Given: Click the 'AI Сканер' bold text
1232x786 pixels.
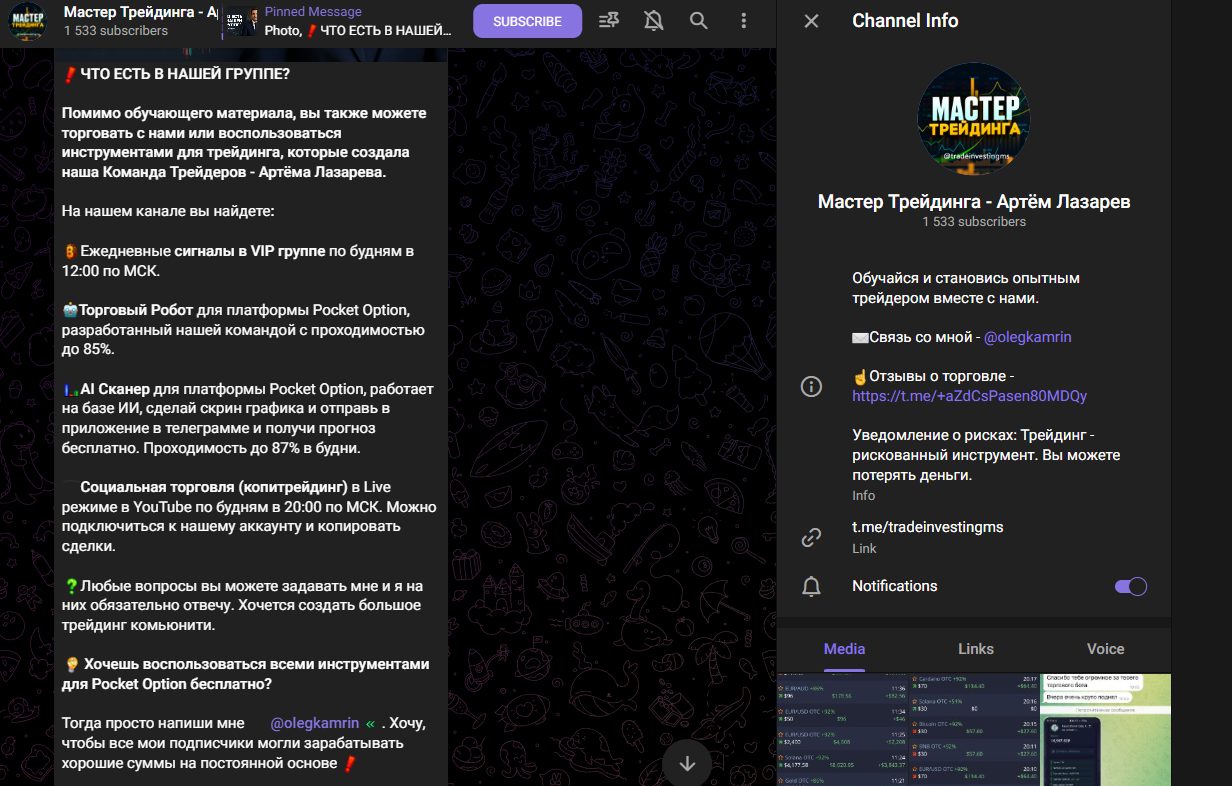Looking at the screenshot, I should click(114, 388).
